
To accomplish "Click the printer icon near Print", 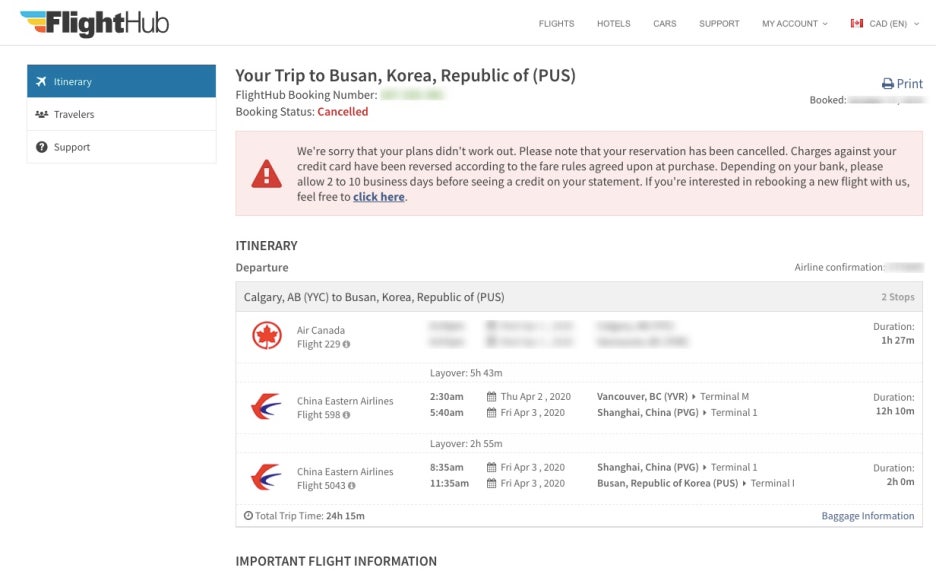I will tap(887, 84).
